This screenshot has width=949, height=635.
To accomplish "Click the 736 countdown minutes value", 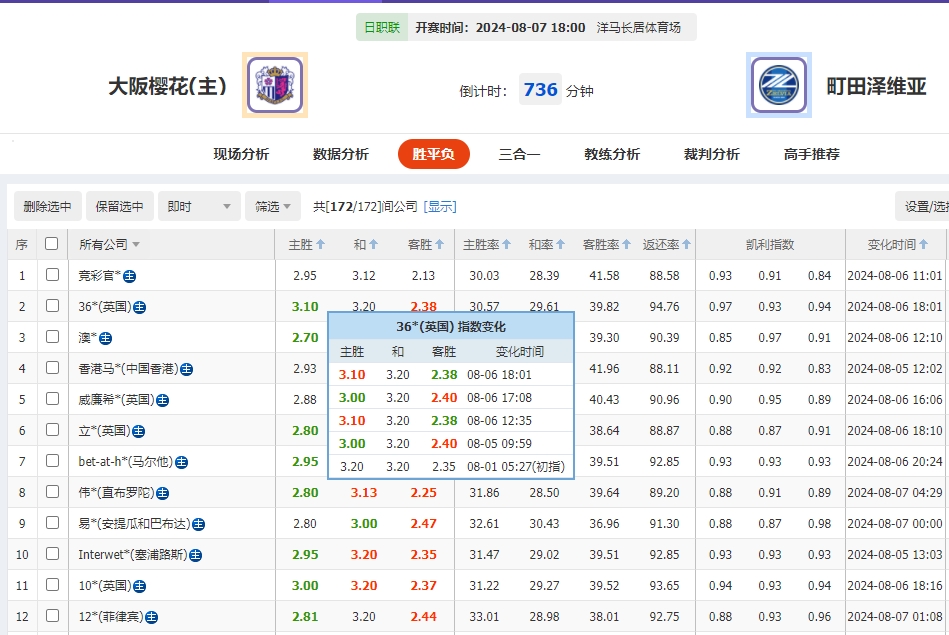I will 539,89.
